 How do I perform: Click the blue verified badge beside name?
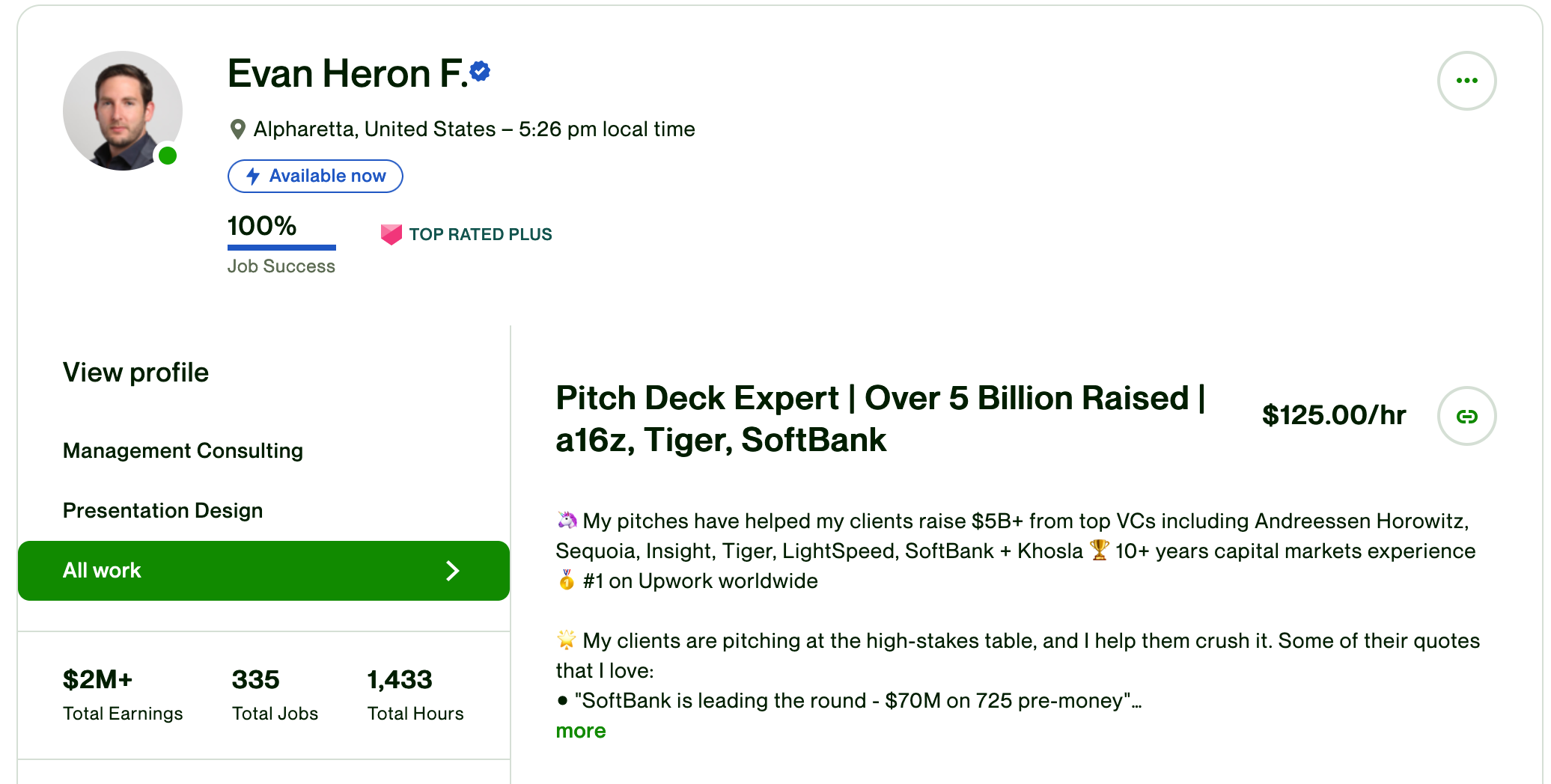(x=480, y=72)
